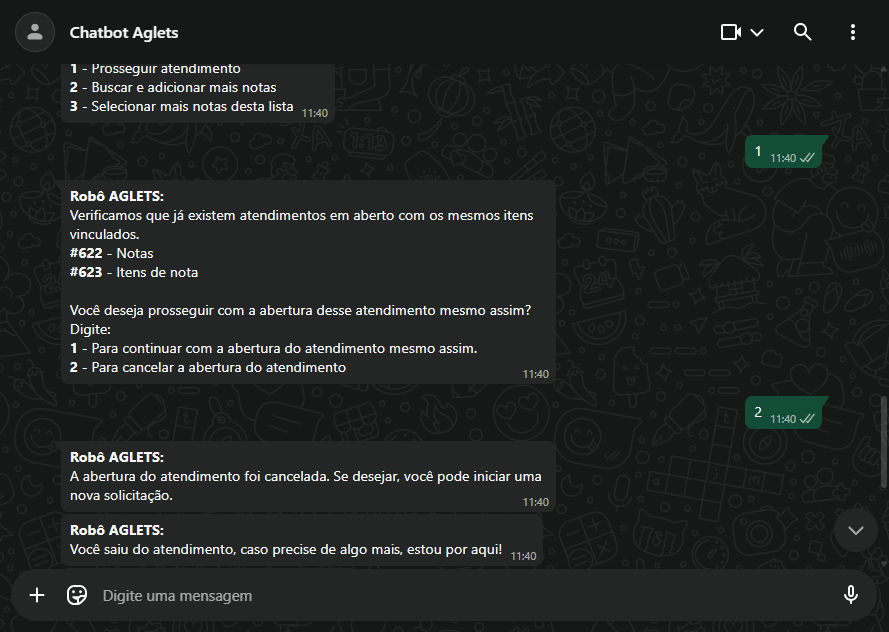Record a voice message with microphone
This screenshot has height=632, width=889.
pyautogui.click(x=851, y=595)
